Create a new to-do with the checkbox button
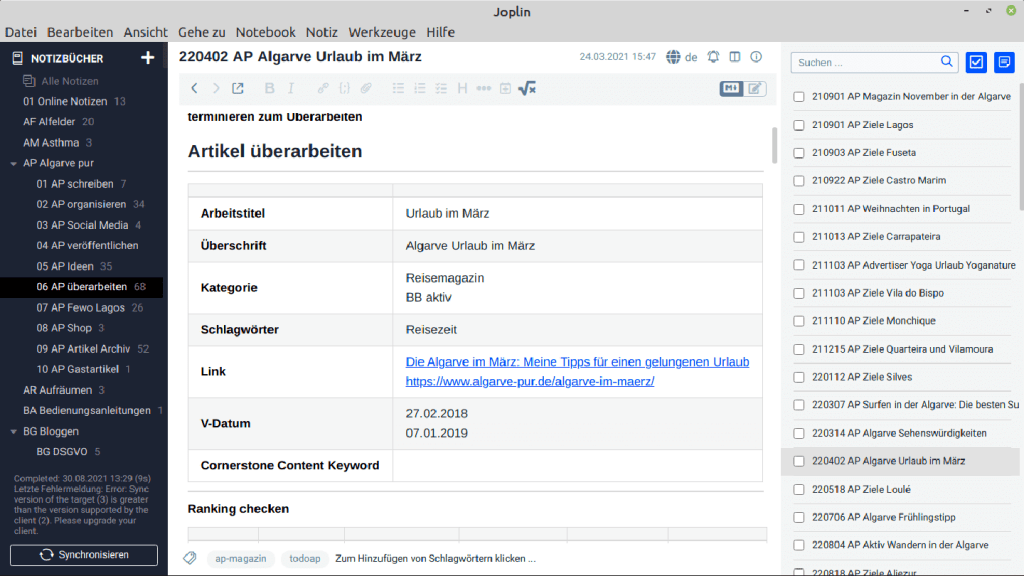1024x576 pixels. [x=976, y=62]
